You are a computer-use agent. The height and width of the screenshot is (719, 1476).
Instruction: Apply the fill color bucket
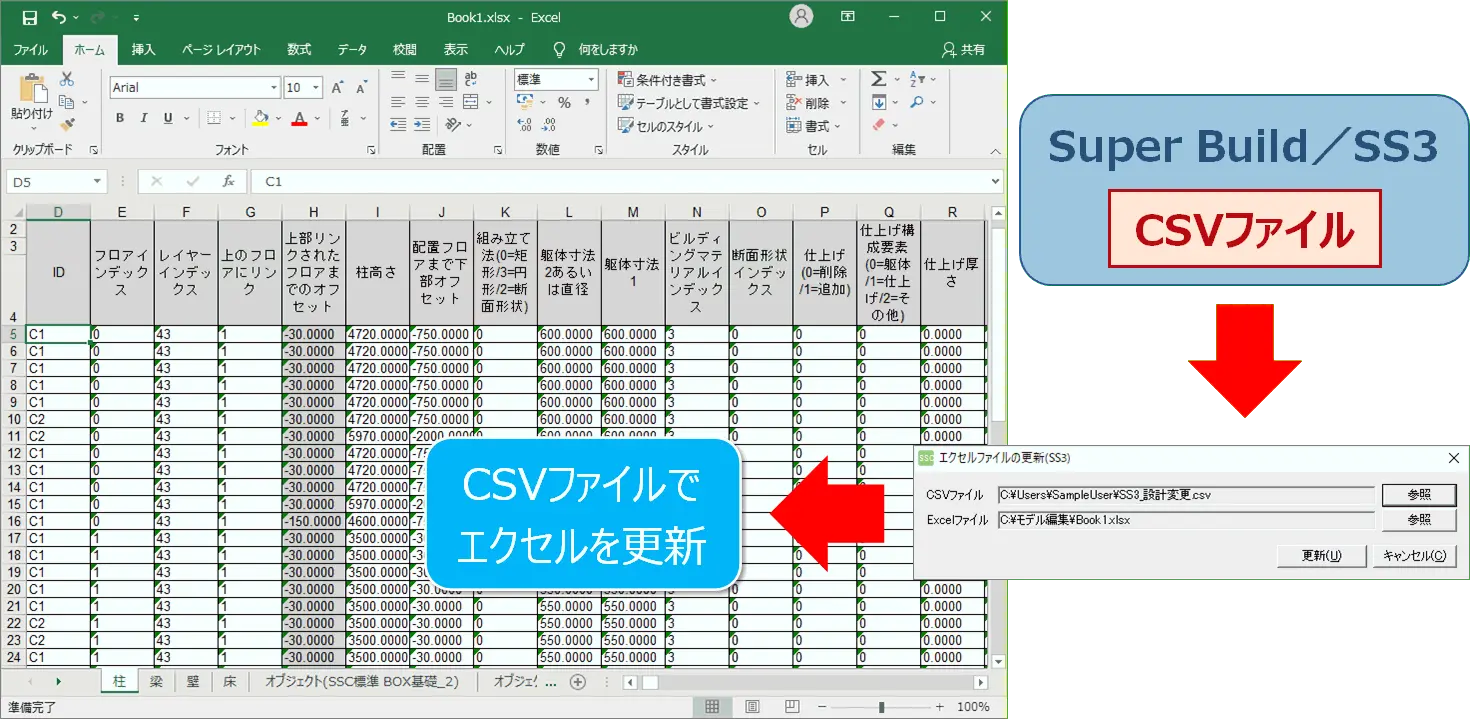tap(261, 118)
